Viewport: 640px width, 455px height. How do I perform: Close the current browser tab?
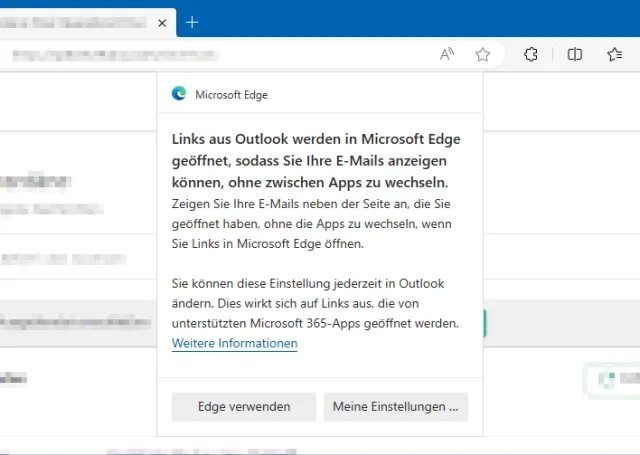[162, 22]
